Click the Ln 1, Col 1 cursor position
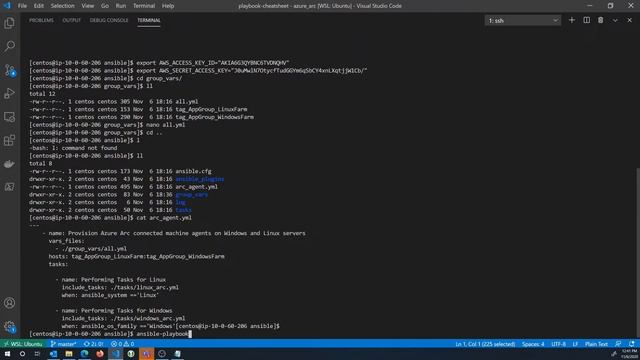The height and width of the screenshot is (360, 640). [485, 344]
